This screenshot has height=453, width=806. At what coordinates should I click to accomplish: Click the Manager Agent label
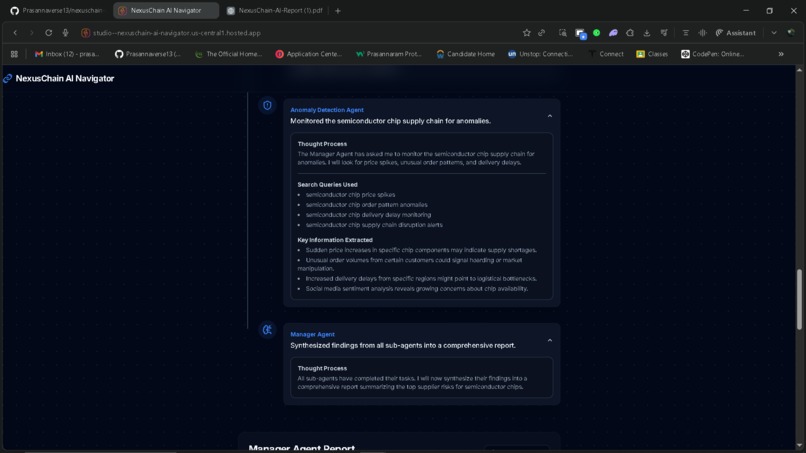(312, 334)
